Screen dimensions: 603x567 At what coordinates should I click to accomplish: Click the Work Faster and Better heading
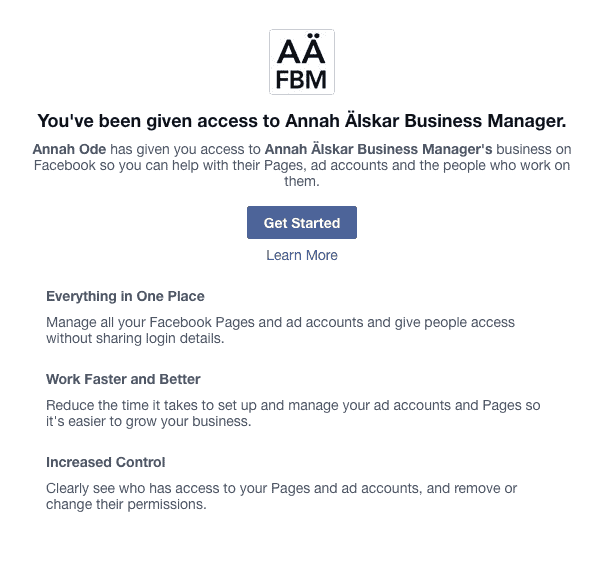tap(123, 380)
